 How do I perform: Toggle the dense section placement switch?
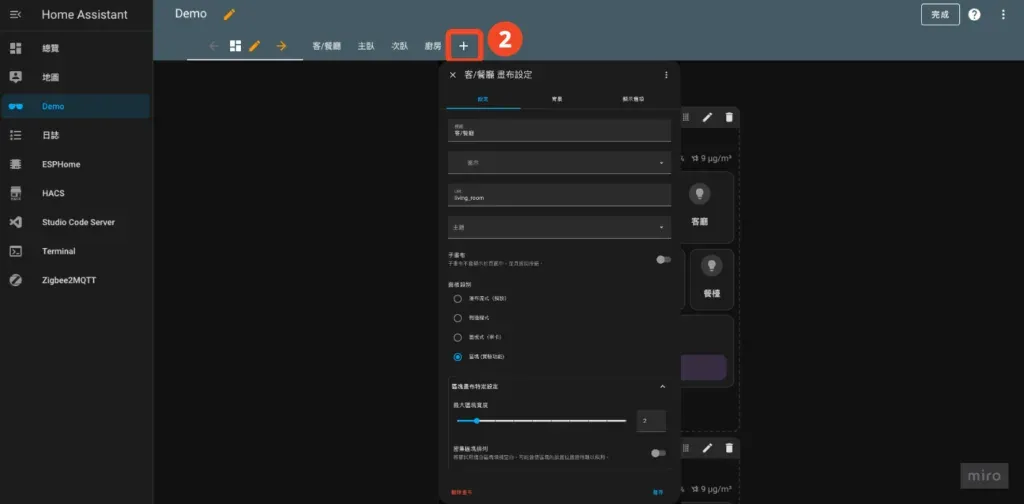point(657,453)
